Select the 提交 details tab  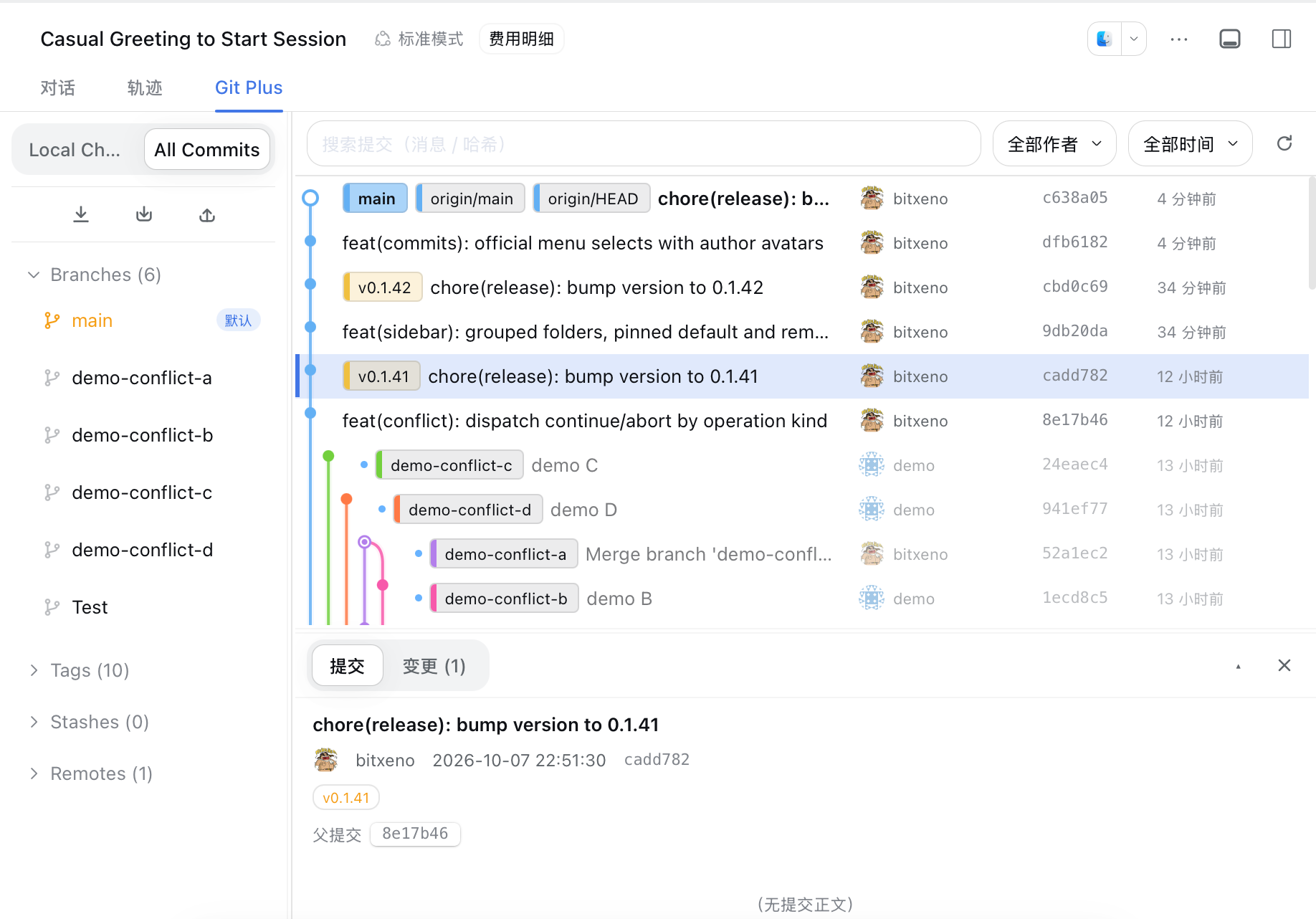click(348, 666)
